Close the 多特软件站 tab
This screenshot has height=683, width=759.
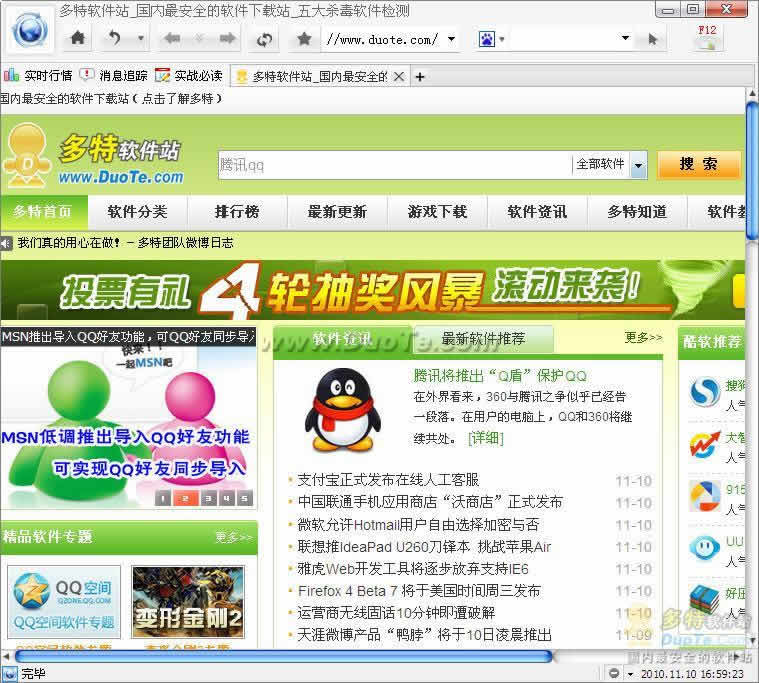coord(399,76)
